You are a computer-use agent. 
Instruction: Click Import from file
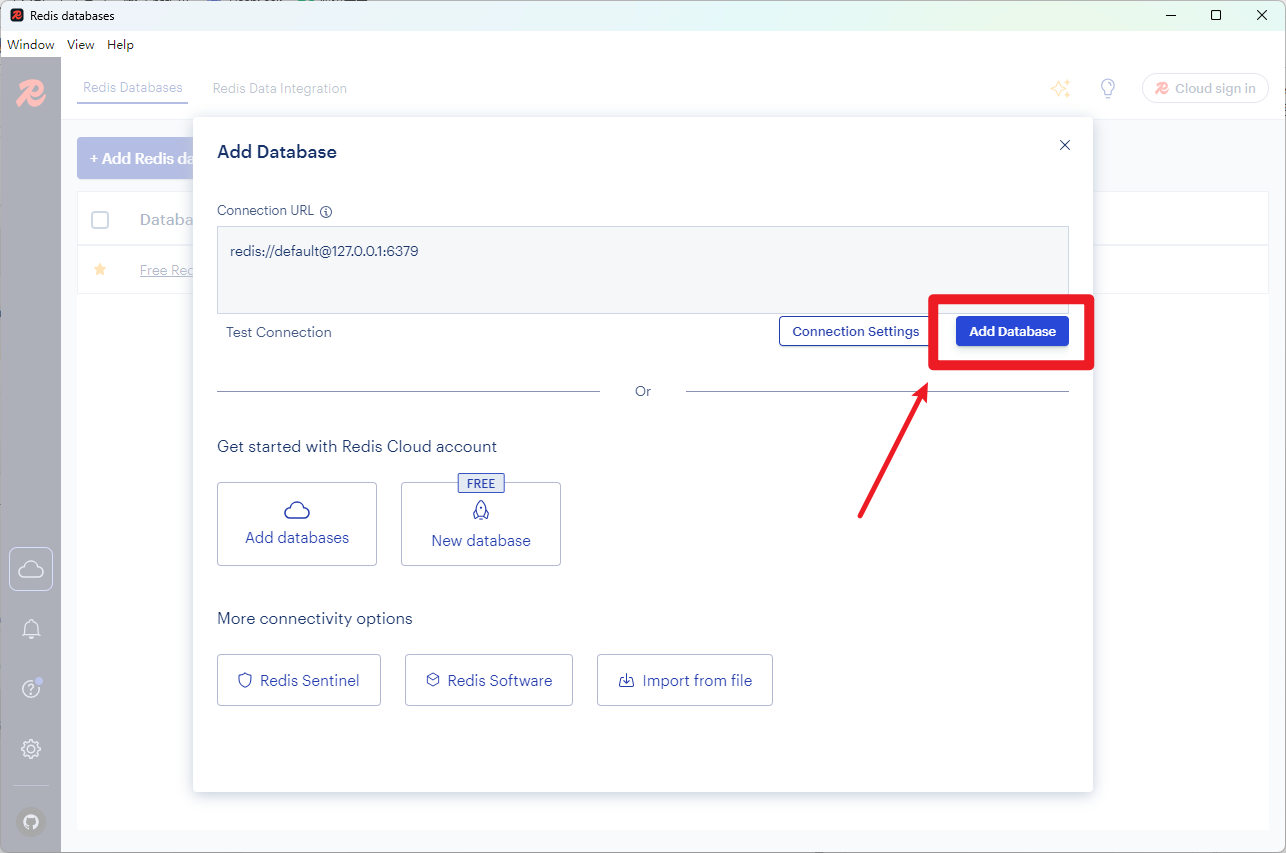[685, 680]
